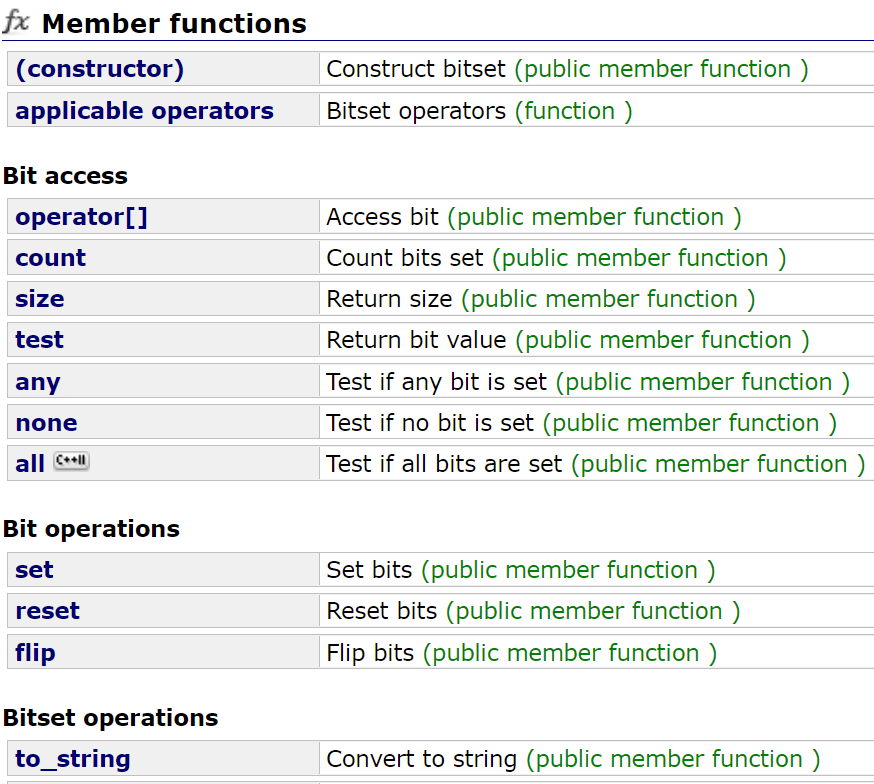
Task: Open the size member function link
Action: coord(40,299)
